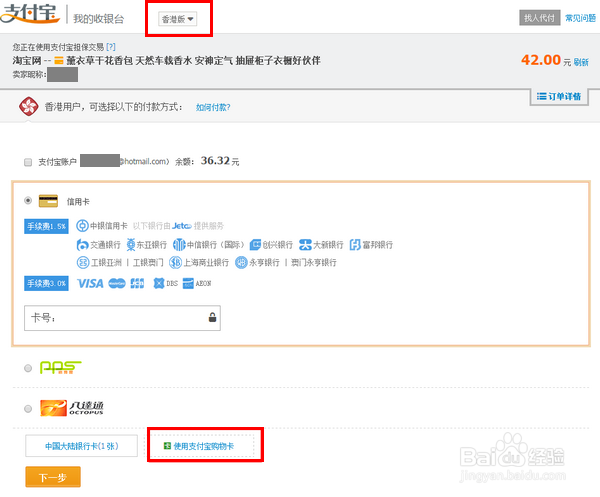Select the PPS payment radio button
The image size is (600, 497).
[28, 368]
